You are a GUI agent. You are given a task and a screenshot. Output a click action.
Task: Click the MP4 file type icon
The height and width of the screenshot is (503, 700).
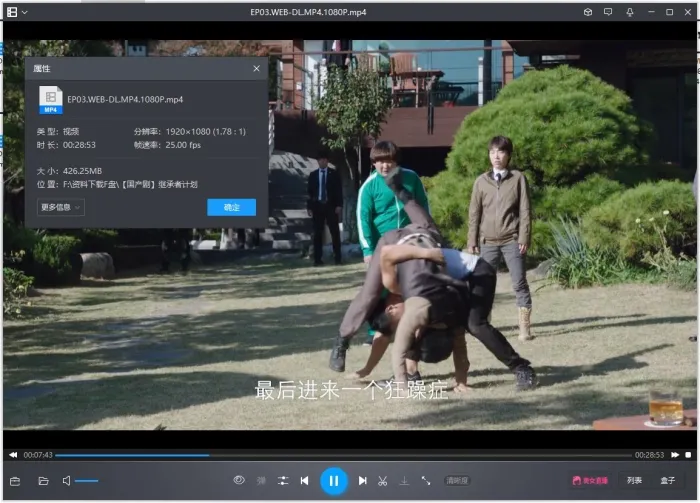click(50, 100)
